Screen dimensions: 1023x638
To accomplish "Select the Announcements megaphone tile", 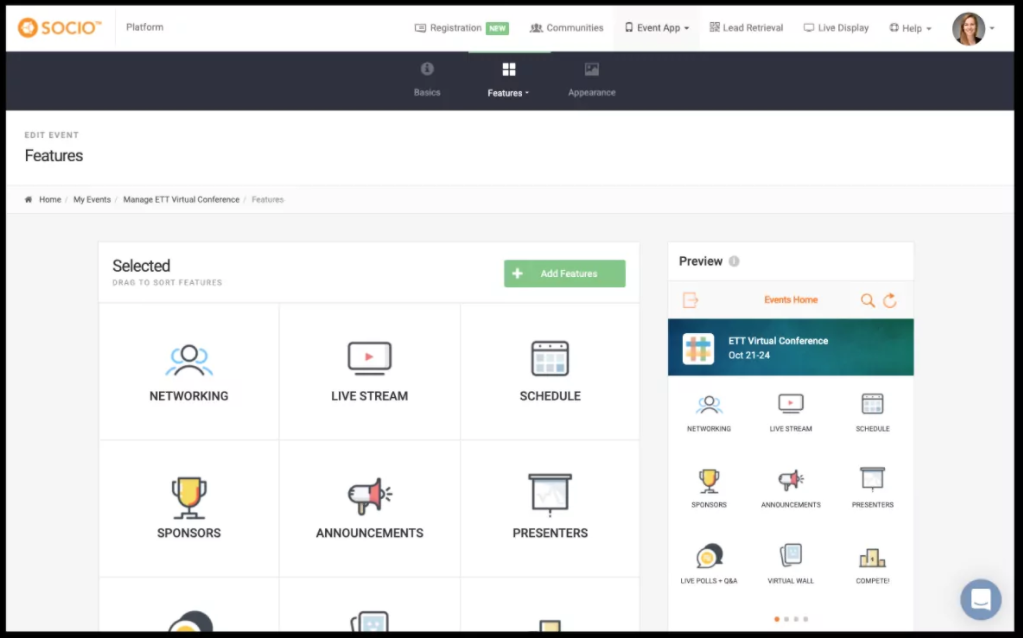I will [369, 508].
